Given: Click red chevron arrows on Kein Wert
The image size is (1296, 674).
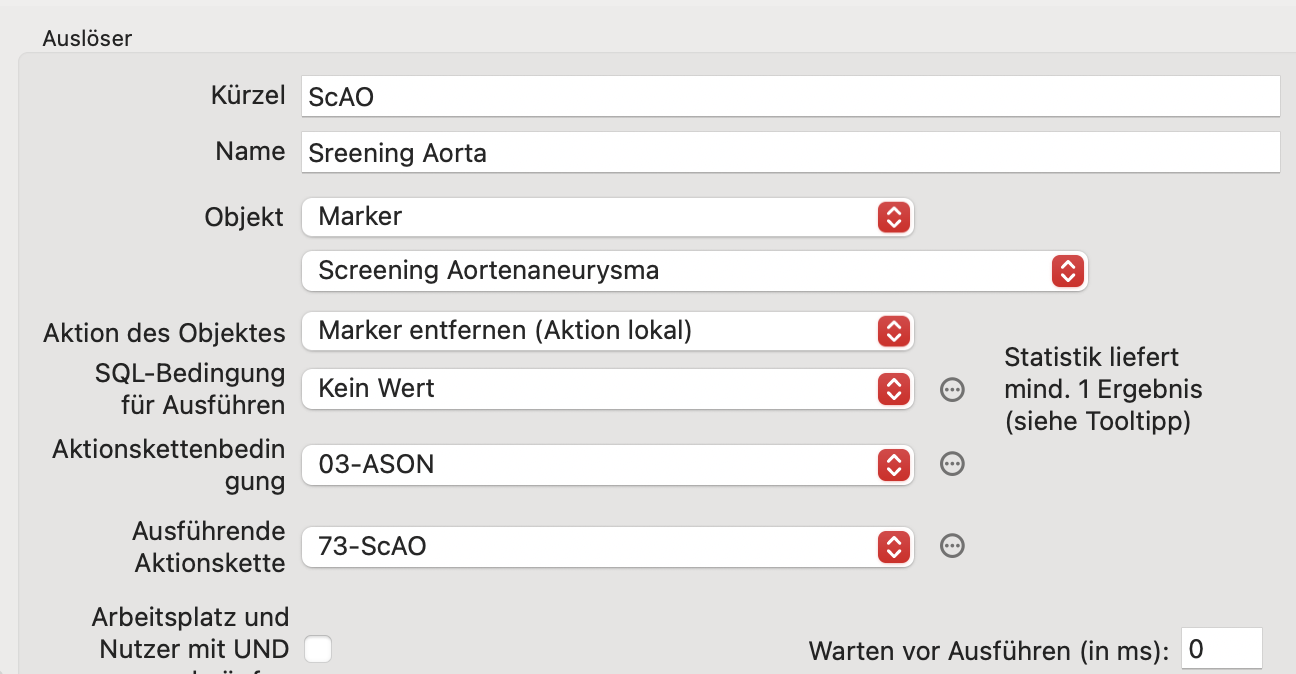Looking at the screenshot, I should pyautogui.click(x=893, y=389).
